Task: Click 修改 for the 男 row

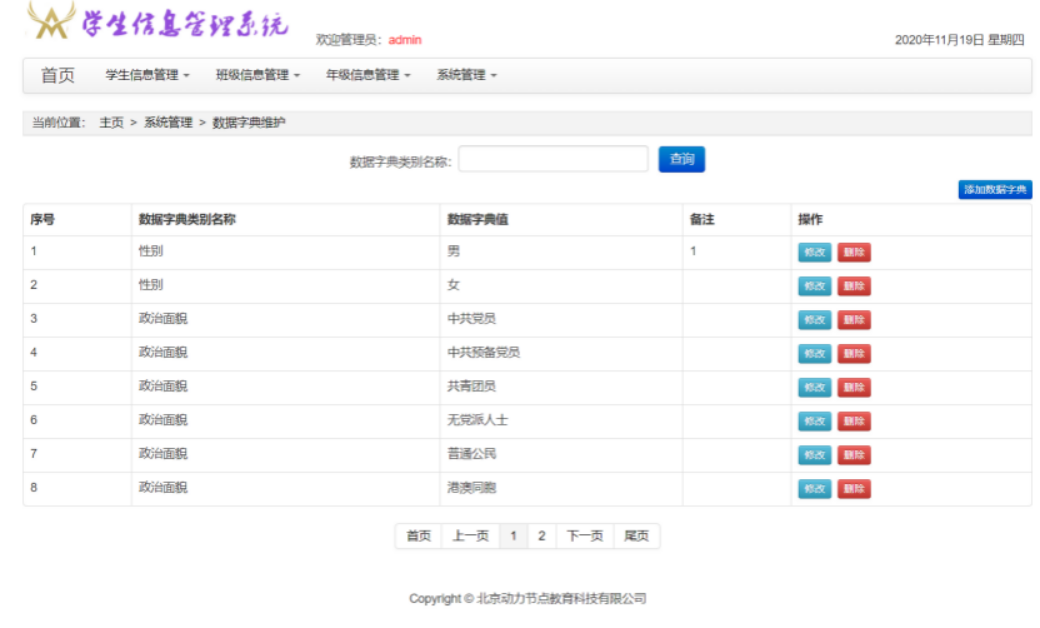Action: point(814,253)
